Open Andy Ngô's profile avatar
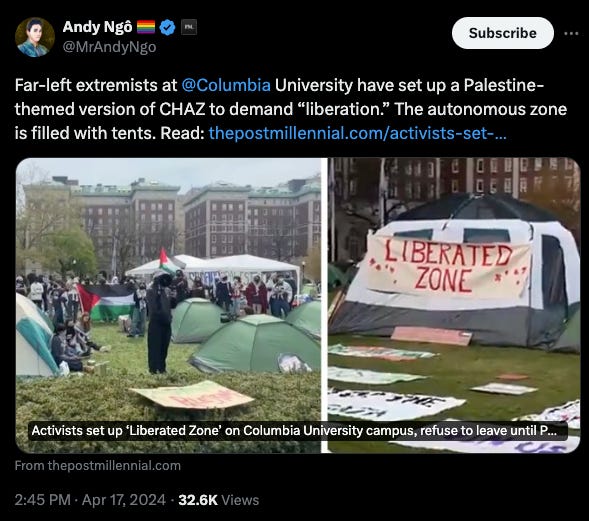The width and height of the screenshot is (589, 521). 35,37
